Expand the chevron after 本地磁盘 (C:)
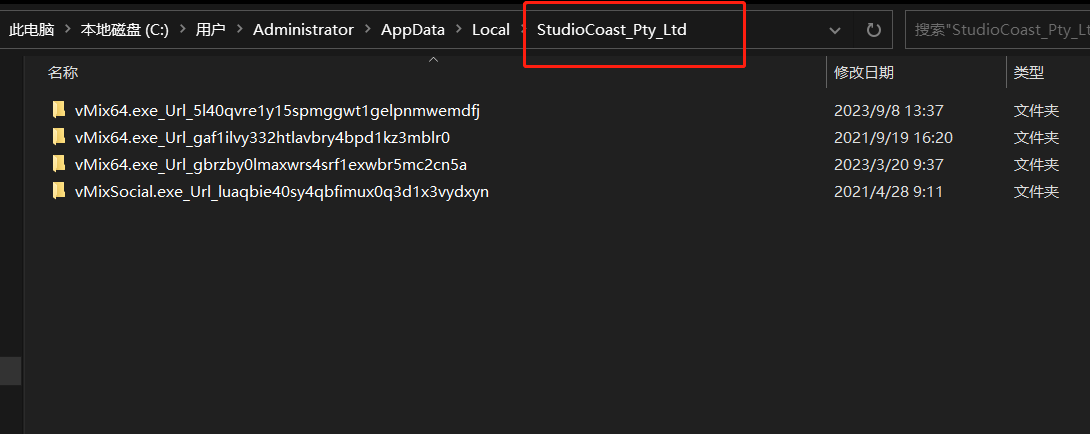The width and height of the screenshot is (1090, 434). click(x=182, y=30)
